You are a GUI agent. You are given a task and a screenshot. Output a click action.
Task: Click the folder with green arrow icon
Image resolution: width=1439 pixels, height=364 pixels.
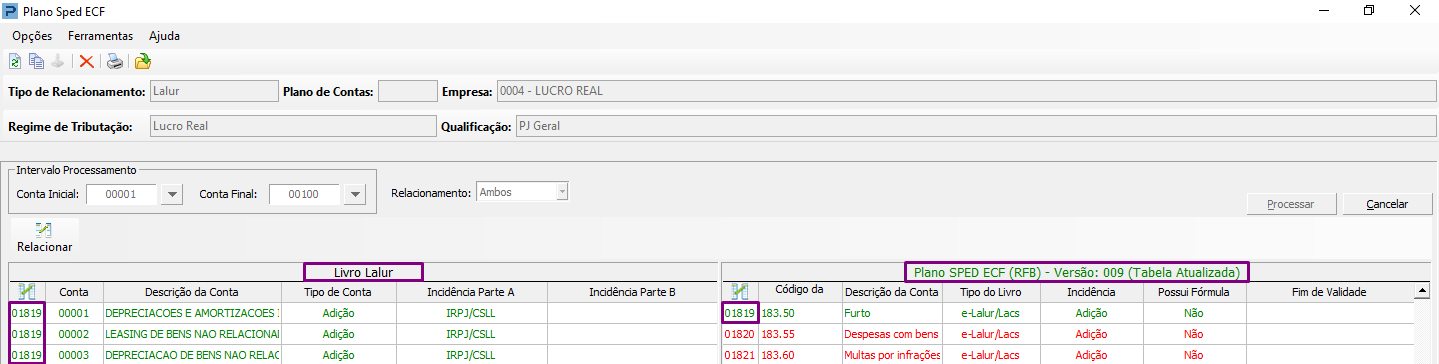pyautogui.click(x=142, y=62)
